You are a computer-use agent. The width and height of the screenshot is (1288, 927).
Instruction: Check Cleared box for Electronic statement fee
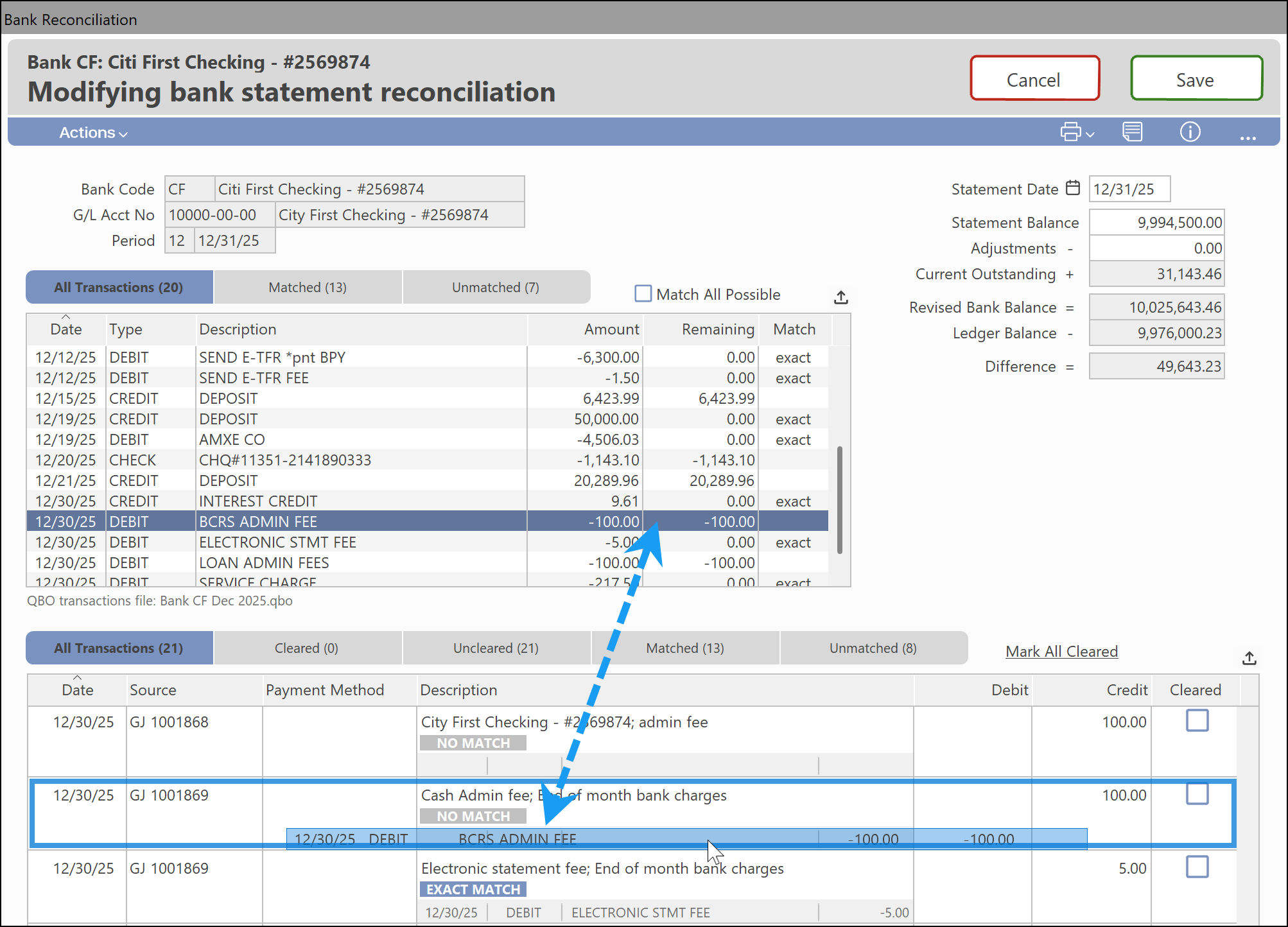(1197, 867)
